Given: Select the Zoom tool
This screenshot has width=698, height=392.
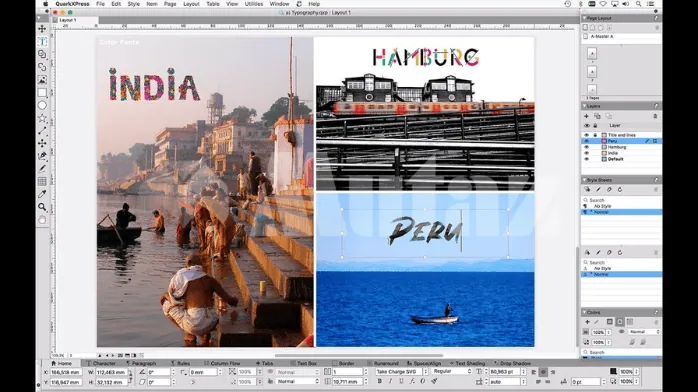Looking at the screenshot, I should (42, 207).
